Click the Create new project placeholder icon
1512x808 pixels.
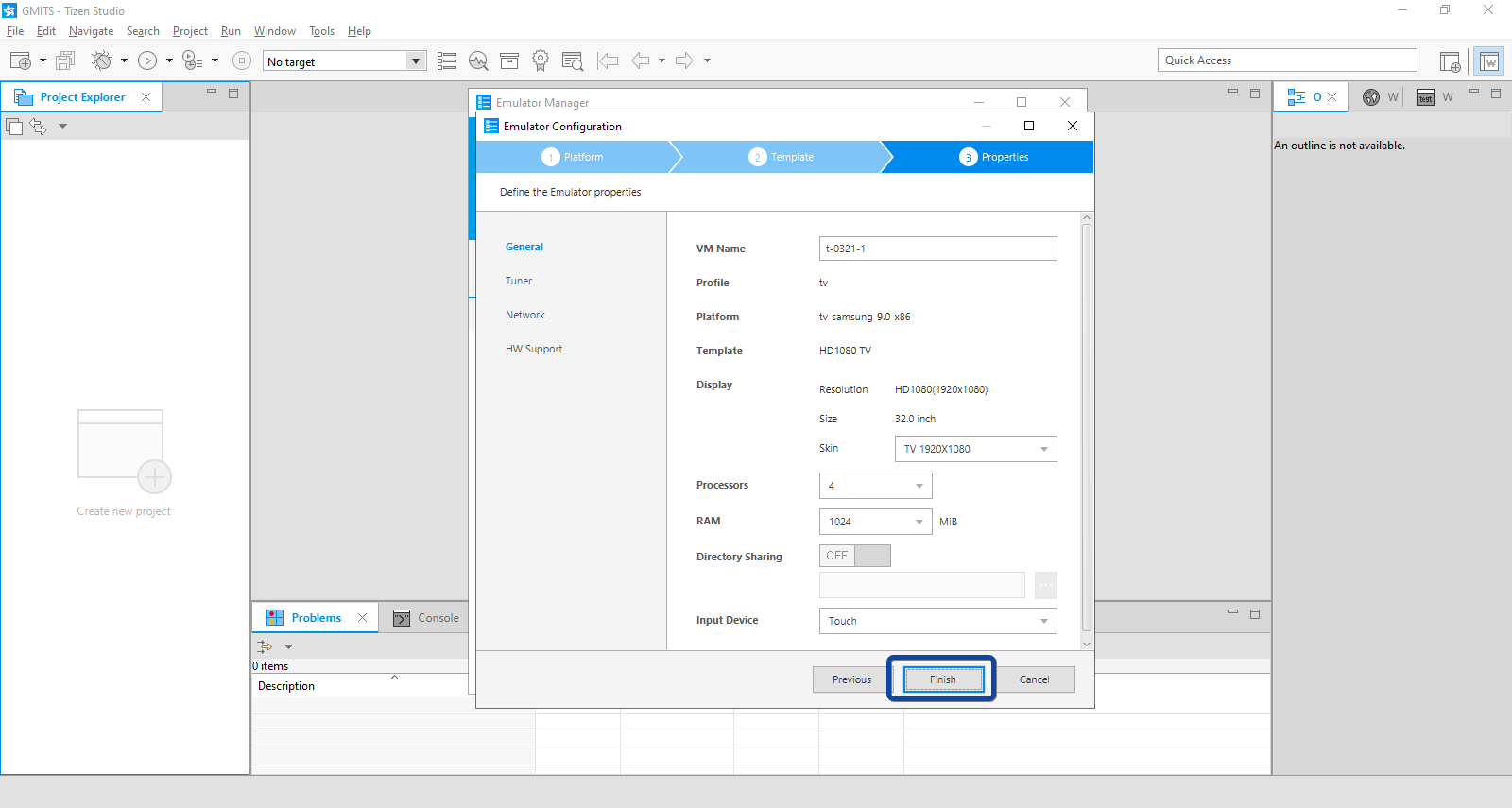coord(124,452)
